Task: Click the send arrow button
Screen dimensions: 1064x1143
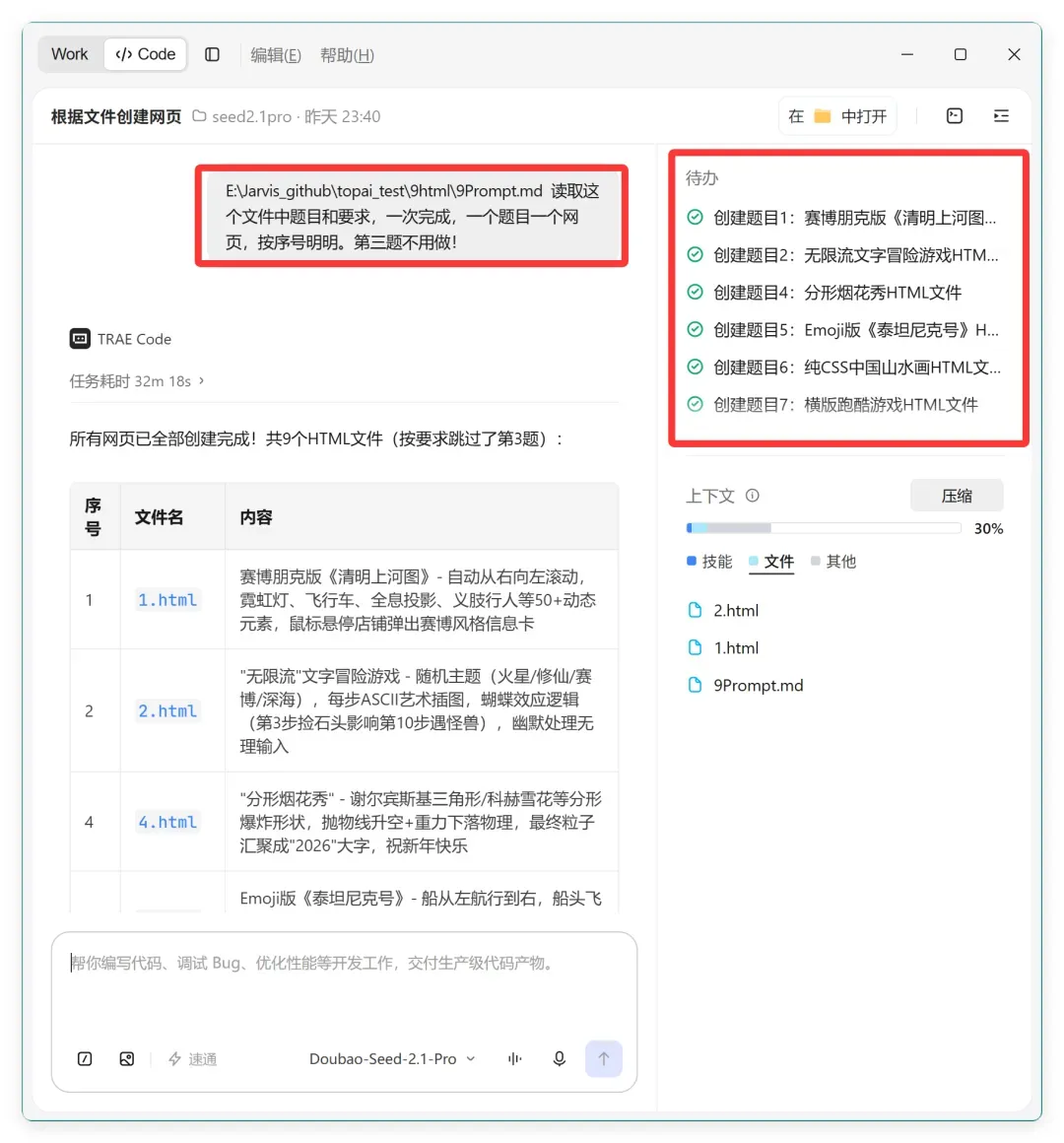Action: (603, 1058)
